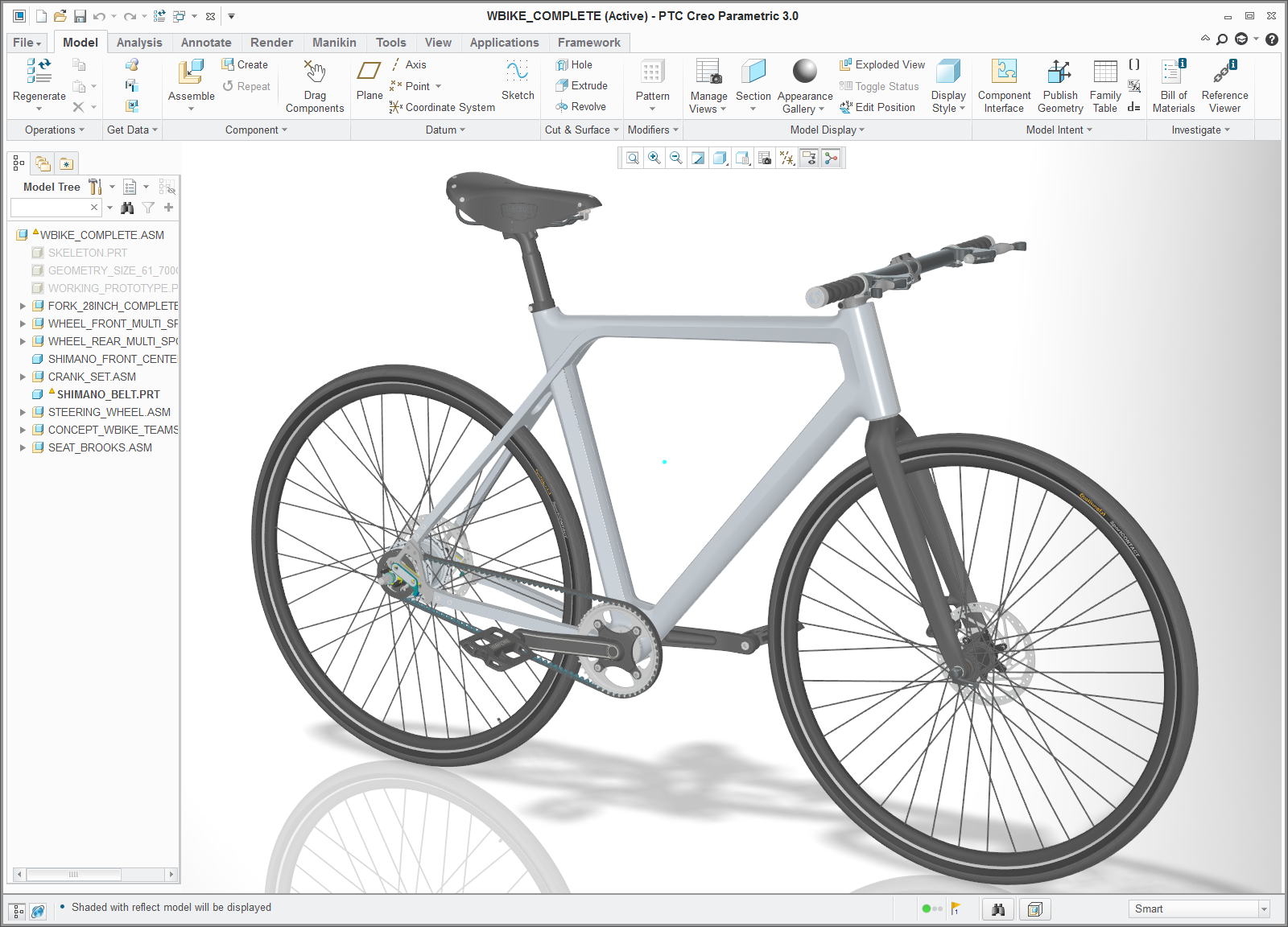Viewport: 1288px width, 927px height.
Task: Toggle datum display filters in graphics toolbar
Action: point(788,158)
